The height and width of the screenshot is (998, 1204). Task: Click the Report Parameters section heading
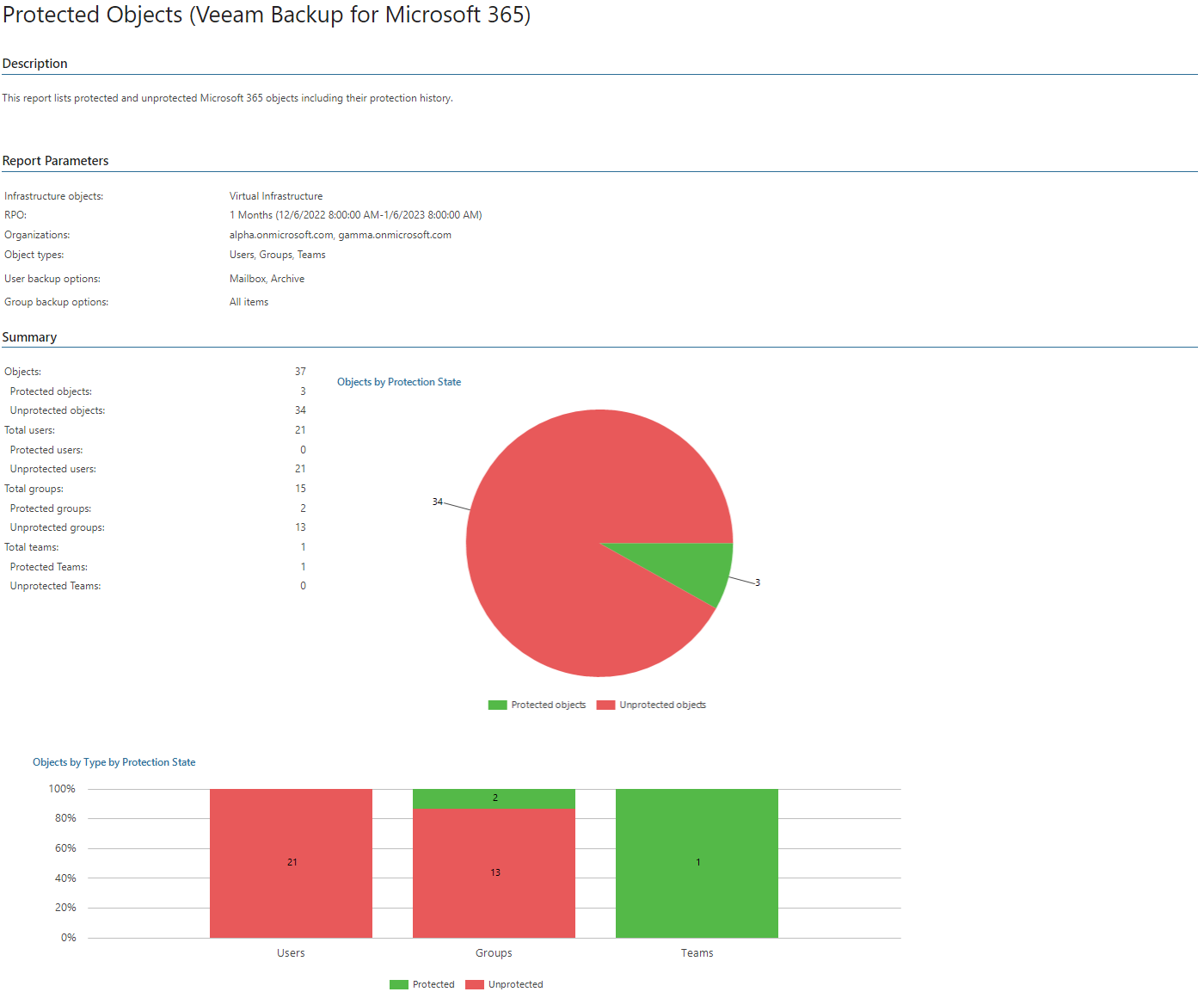click(x=56, y=161)
